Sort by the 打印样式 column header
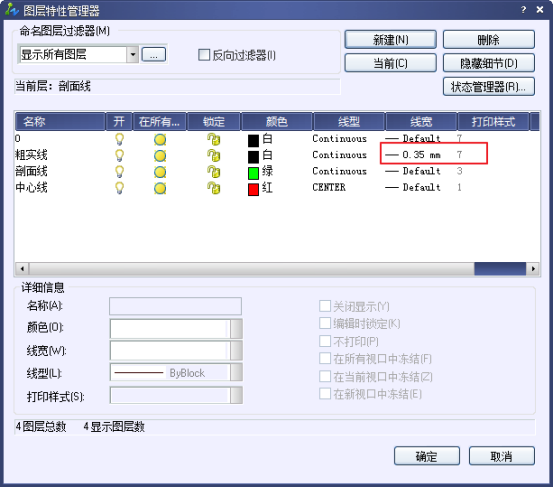Screen dimensions: 554x487 point(494,122)
